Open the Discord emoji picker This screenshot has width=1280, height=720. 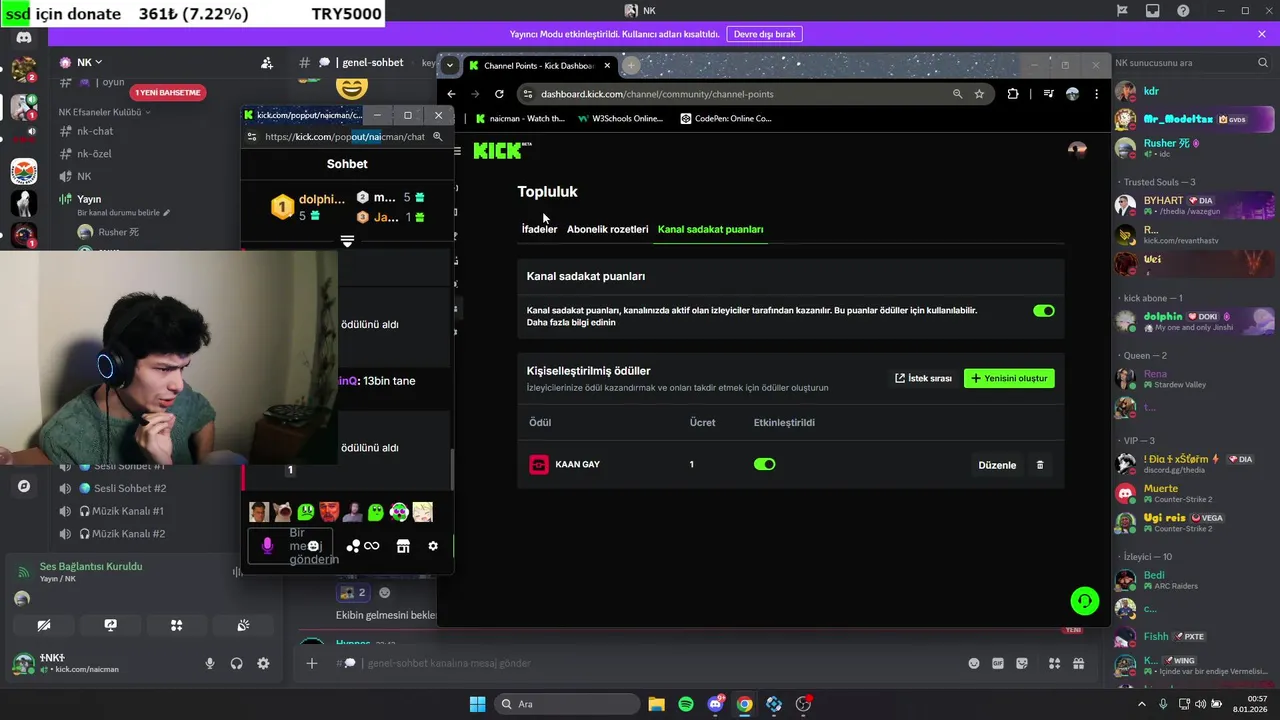[974, 663]
